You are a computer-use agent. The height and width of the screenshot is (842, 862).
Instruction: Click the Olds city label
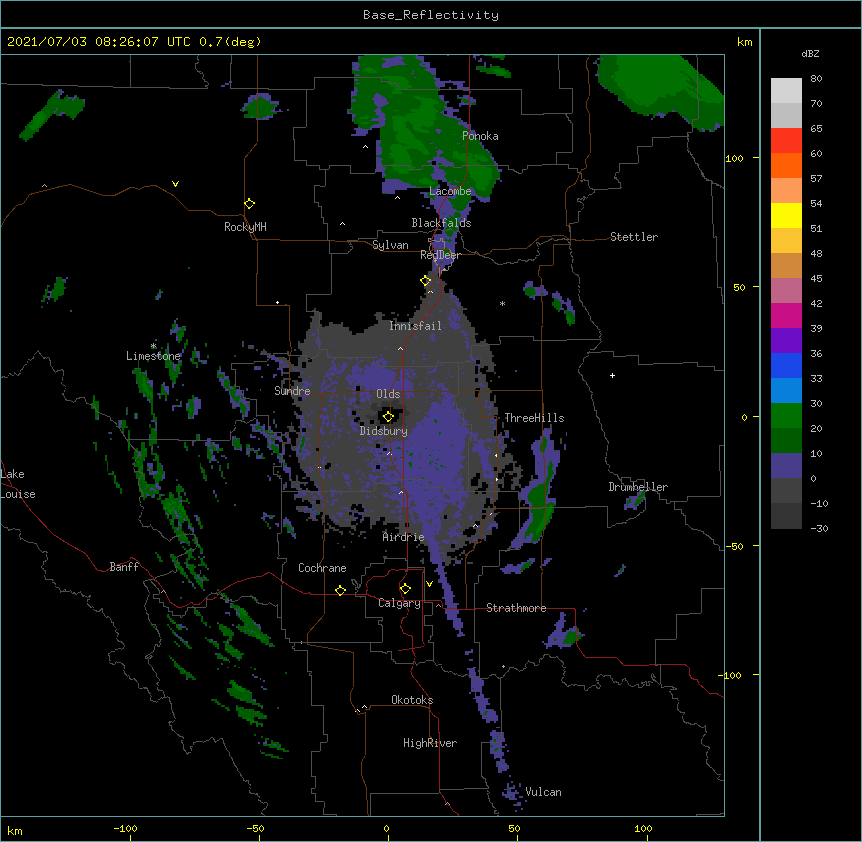click(388, 394)
